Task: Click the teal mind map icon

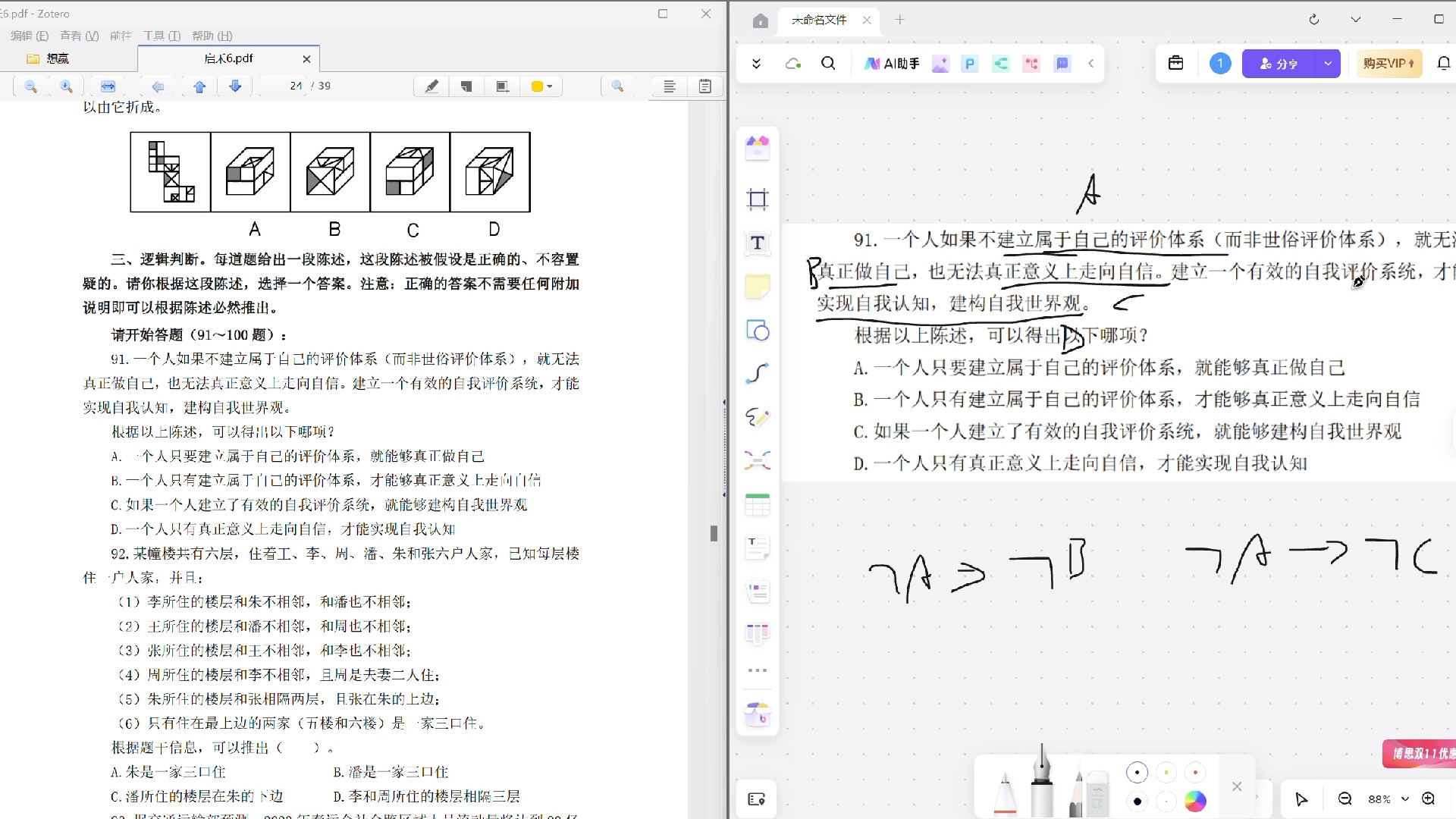Action: coord(1001,64)
